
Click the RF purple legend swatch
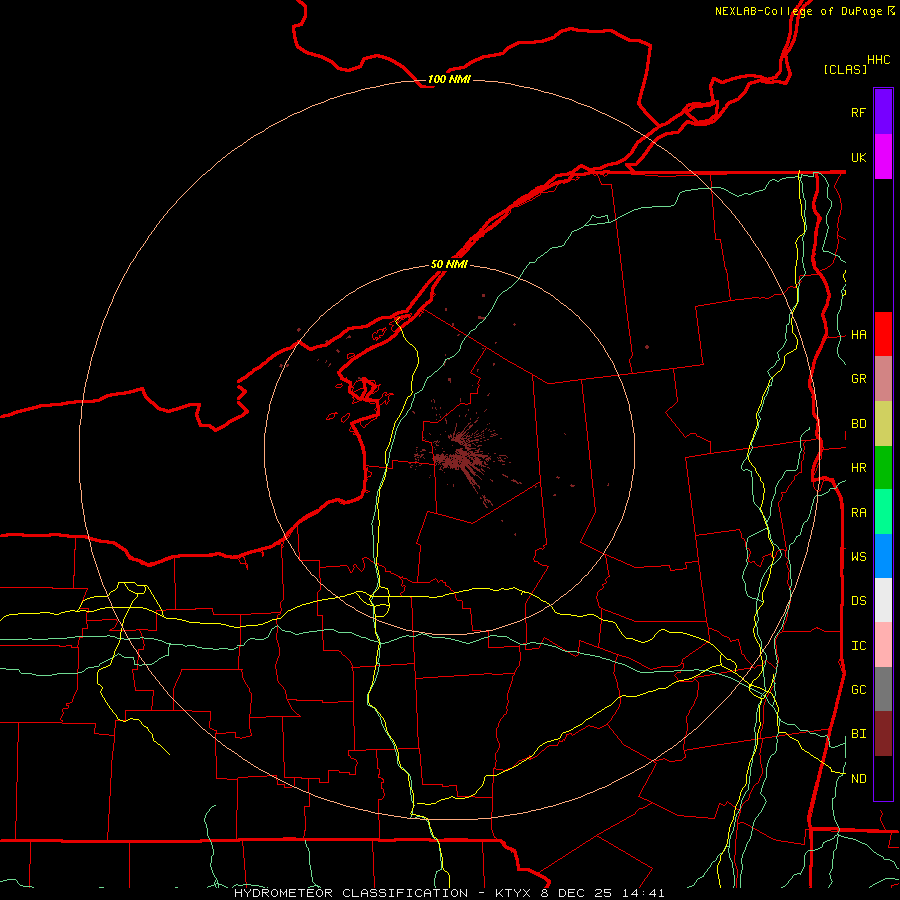(x=883, y=112)
